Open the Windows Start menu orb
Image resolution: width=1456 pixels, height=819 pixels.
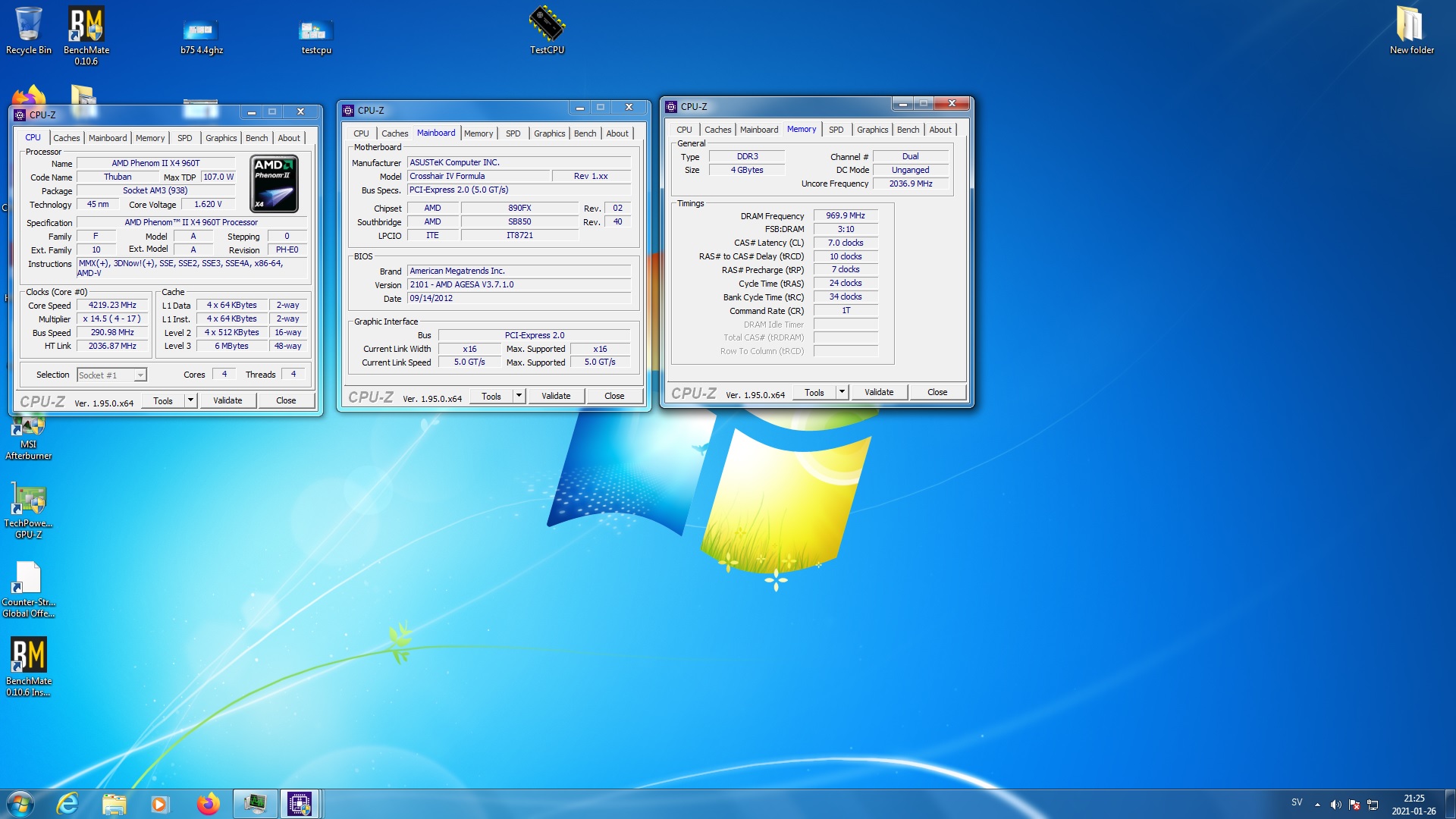[20, 804]
